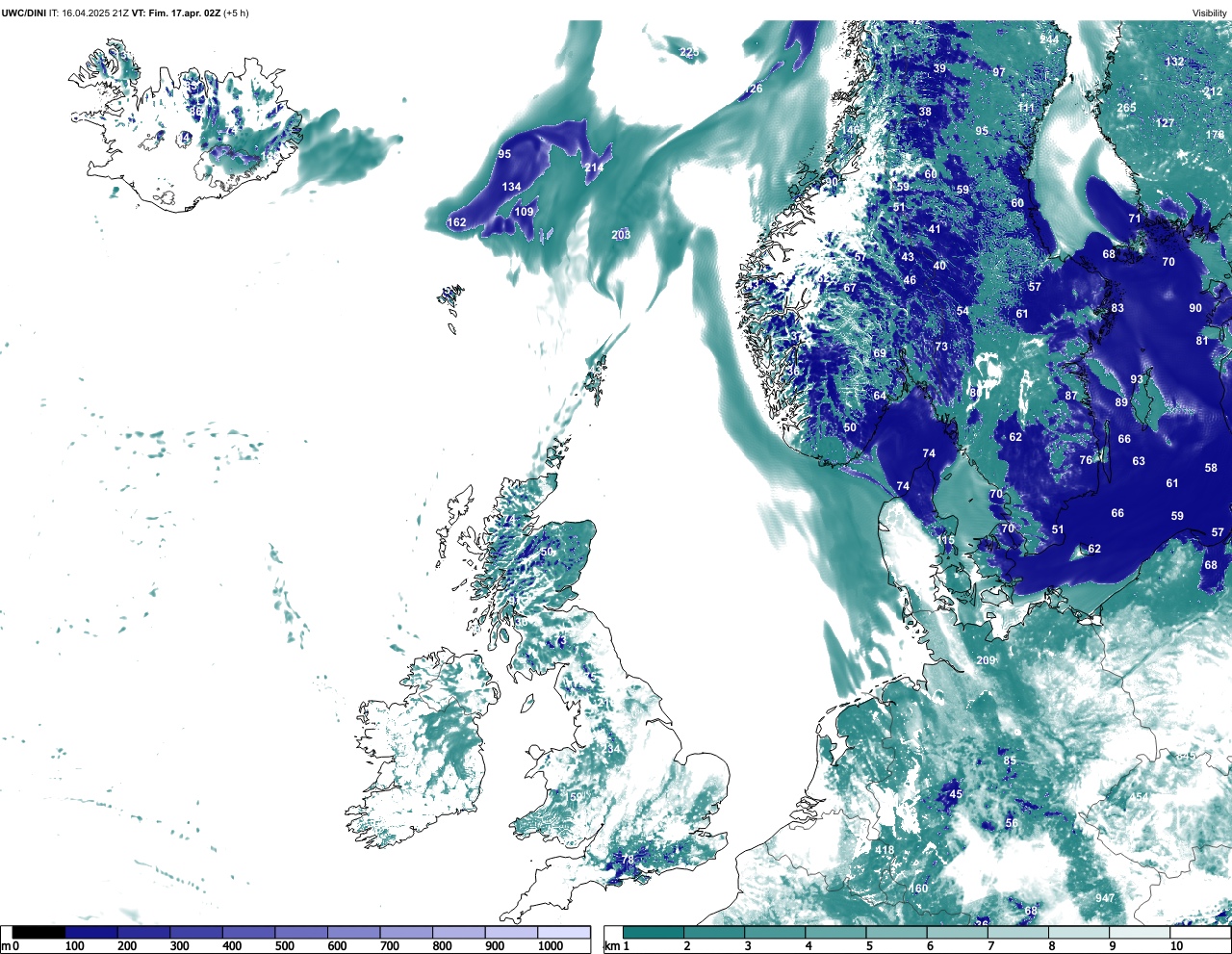Click the map value '43'
1232x954 pixels.
coord(908,257)
